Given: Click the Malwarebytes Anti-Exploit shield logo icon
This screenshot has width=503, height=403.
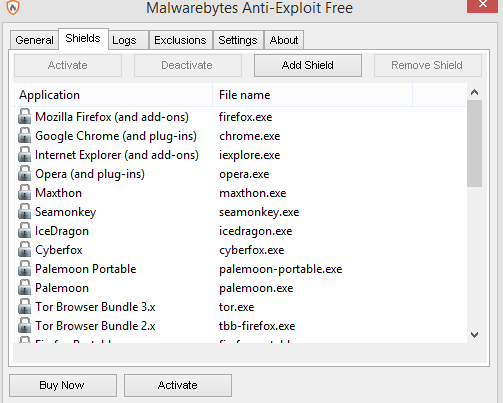Looking at the screenshot, I should pos(13,7).
